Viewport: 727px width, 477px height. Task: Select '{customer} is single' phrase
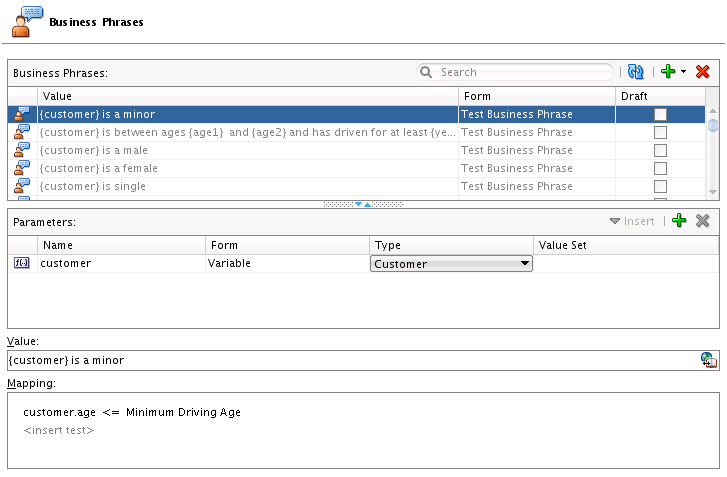(x=93, y=186)
